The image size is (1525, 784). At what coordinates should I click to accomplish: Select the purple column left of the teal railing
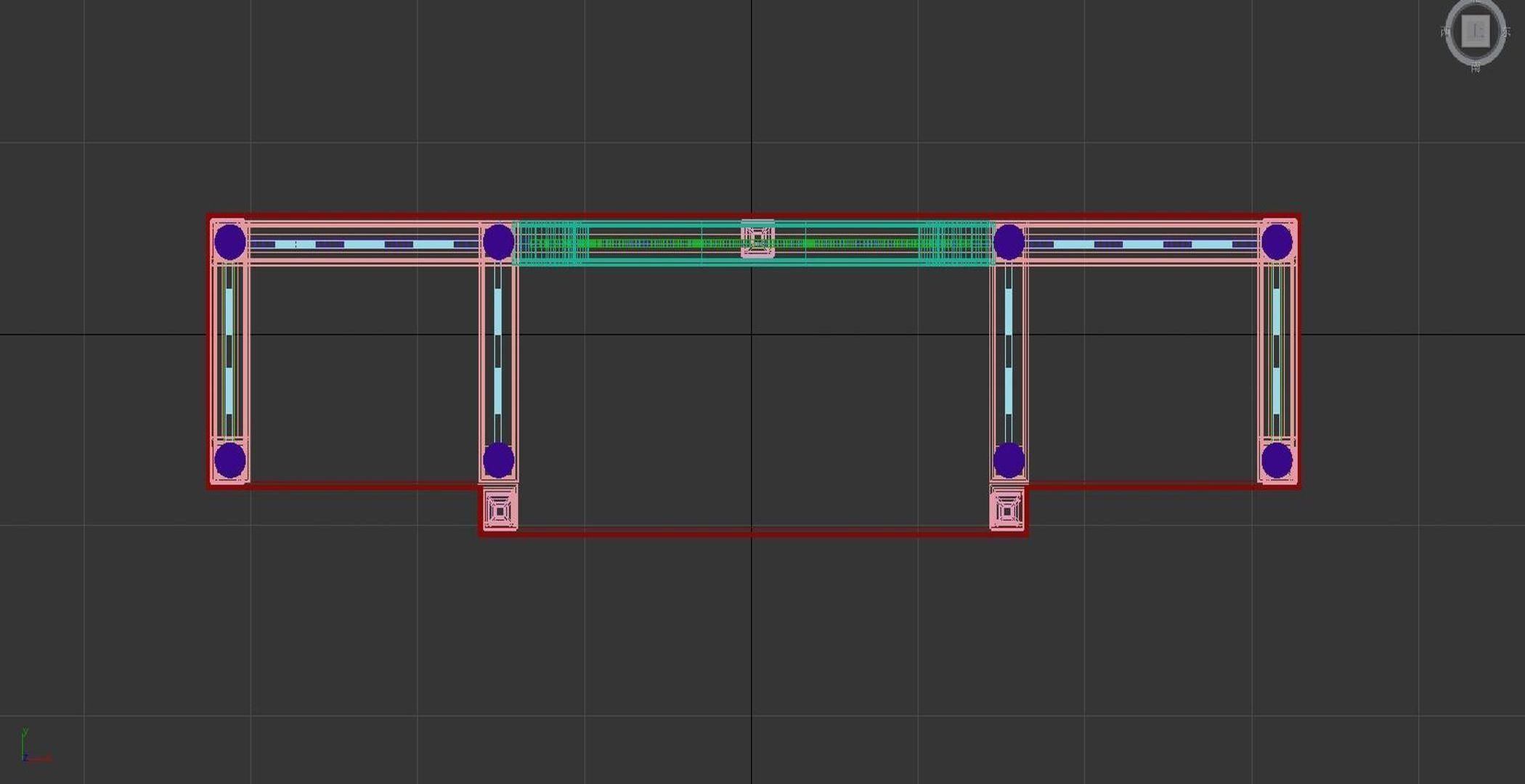(498, 241)
